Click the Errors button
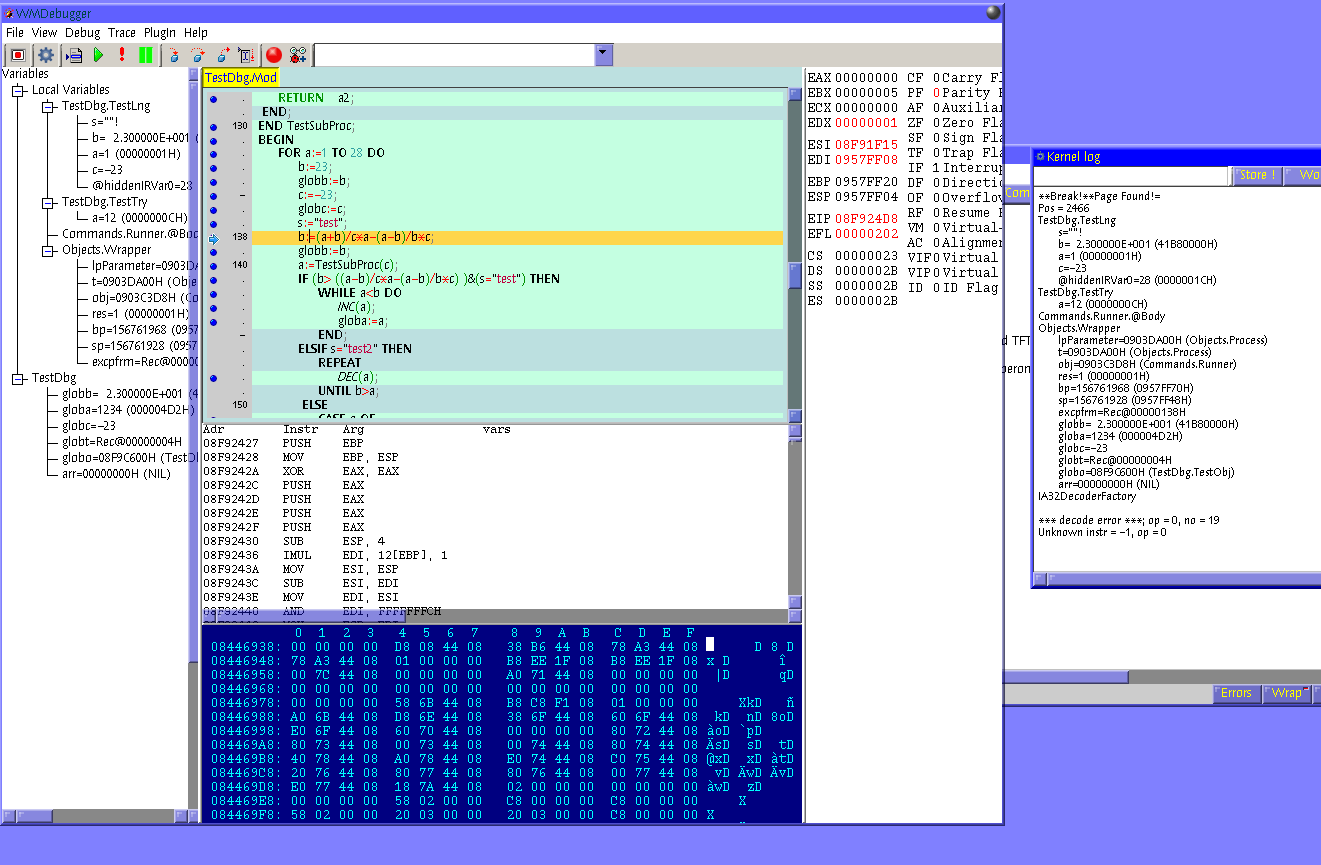1321x865 pixels. click(1236, 693)
